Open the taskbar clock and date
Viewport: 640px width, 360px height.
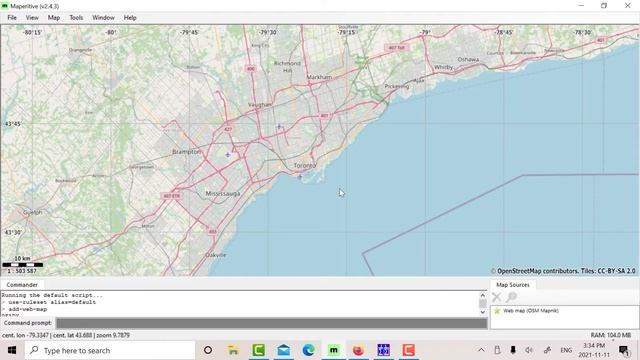pyautogui.click(x=594, y=350)
